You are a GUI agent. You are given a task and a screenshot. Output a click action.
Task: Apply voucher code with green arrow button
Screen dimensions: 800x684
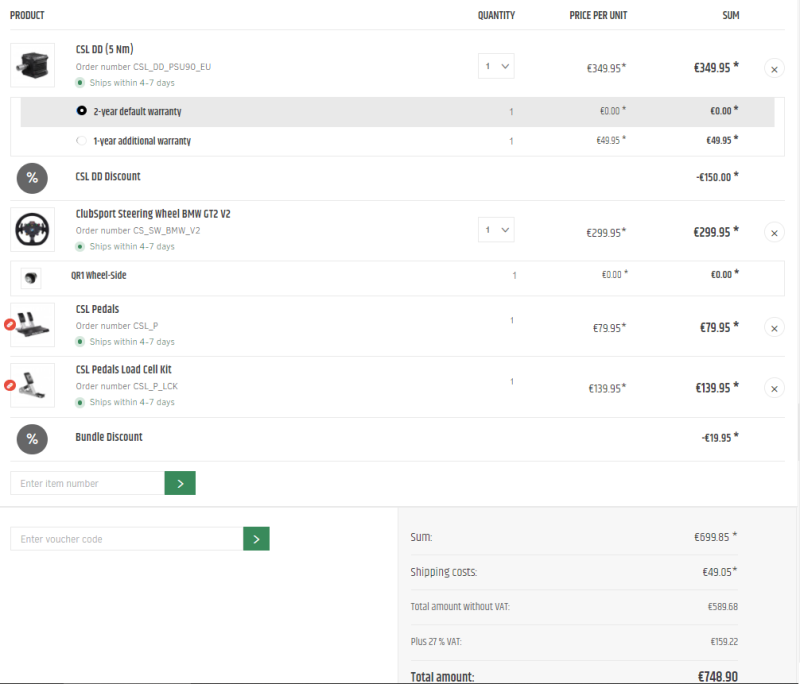coord(256,539)
